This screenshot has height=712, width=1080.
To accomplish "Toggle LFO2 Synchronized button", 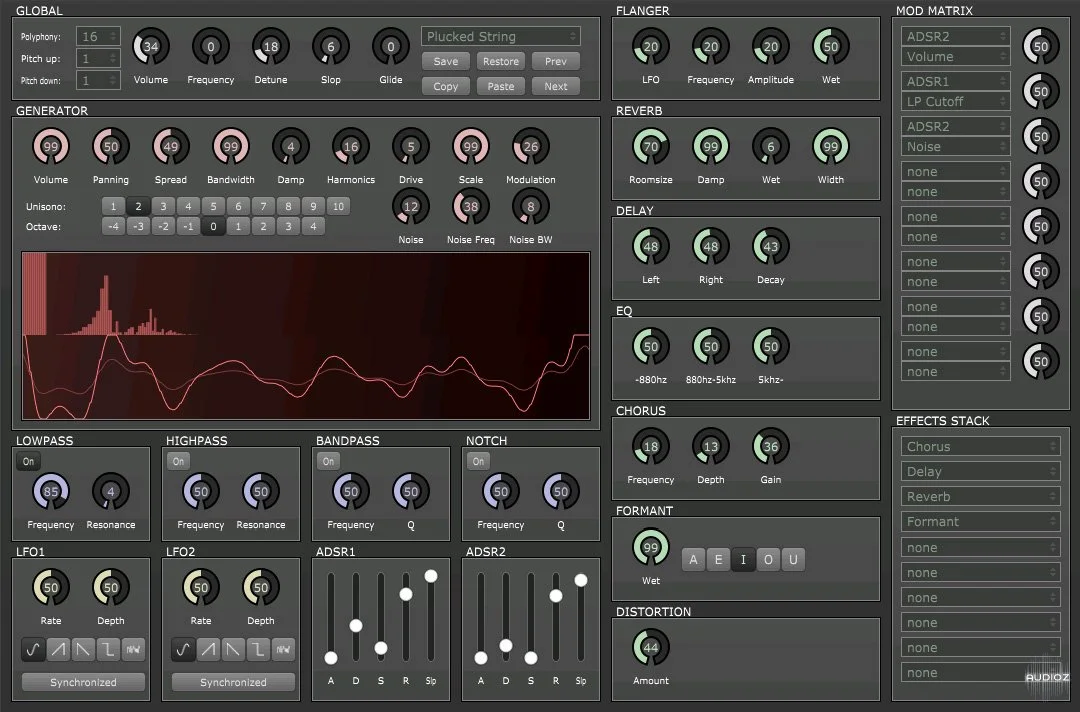I will pyautogui.click(x=233, y=682).
